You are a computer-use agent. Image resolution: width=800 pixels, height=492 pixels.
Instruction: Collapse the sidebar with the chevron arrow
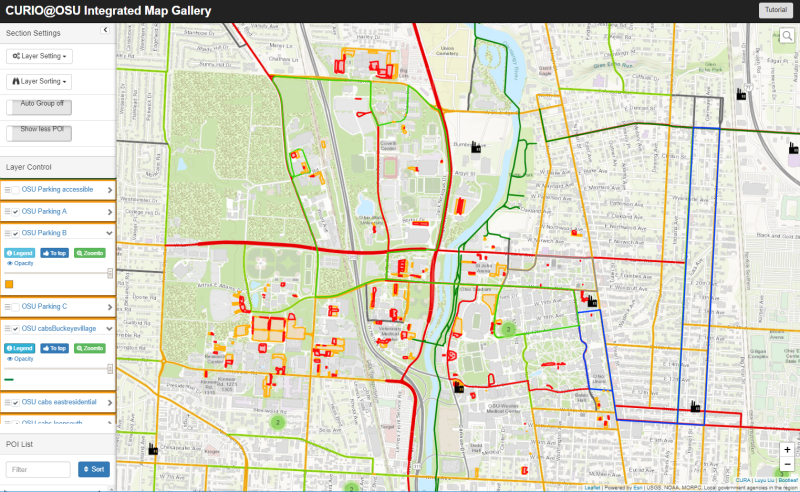(105, 30)
